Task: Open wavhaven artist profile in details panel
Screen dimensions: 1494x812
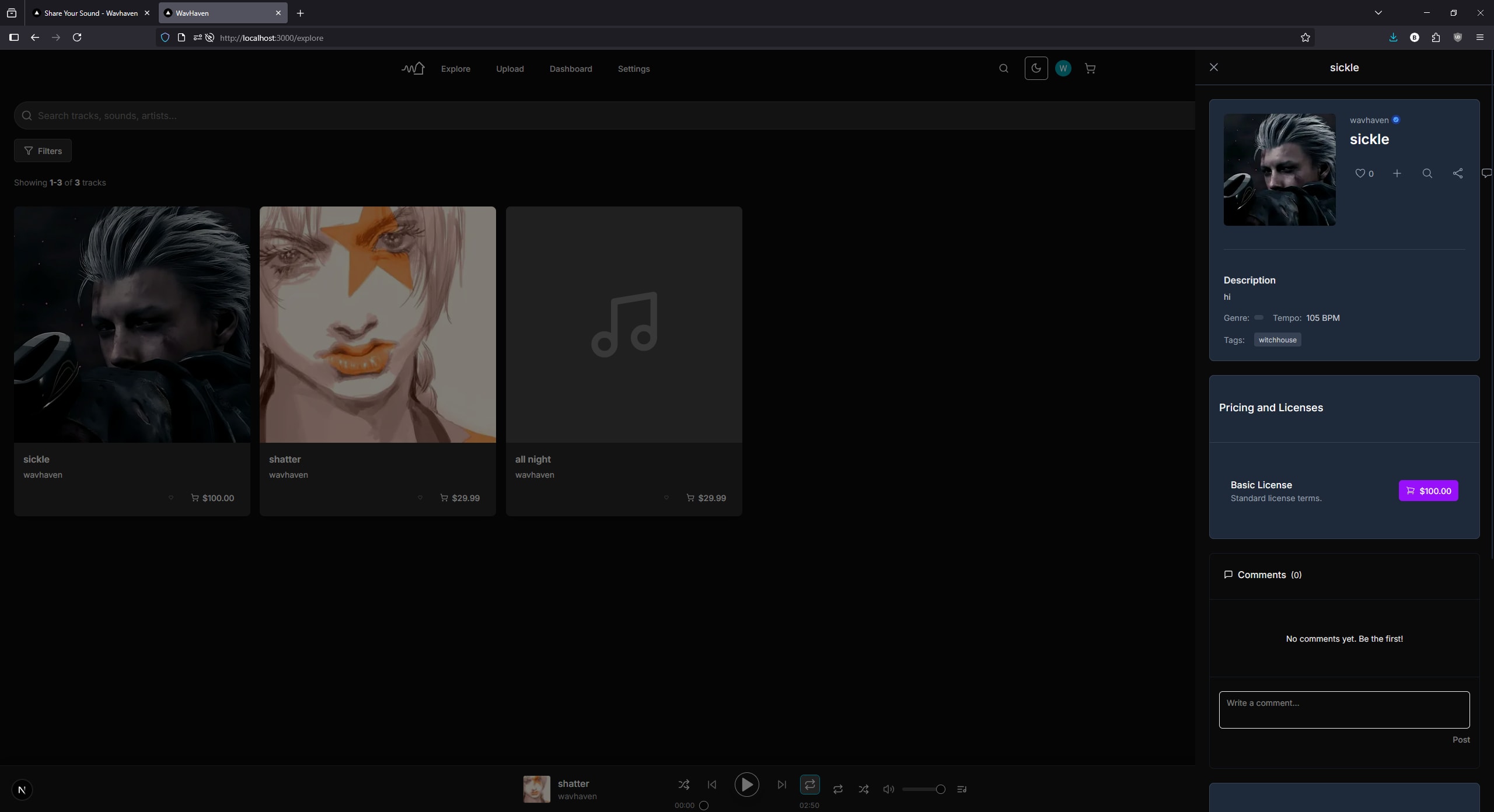Action: click(x=1369, y=120)
